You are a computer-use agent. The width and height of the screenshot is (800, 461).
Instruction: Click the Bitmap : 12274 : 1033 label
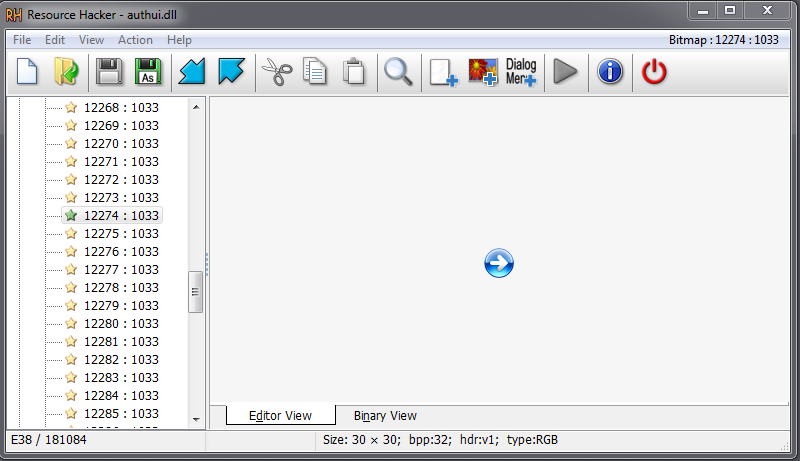(724, 40)
